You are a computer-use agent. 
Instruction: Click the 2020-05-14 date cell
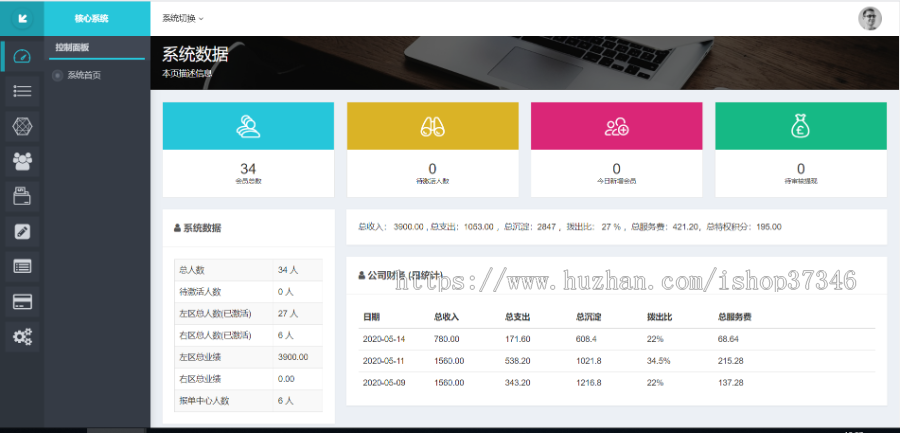click(384, 339)
